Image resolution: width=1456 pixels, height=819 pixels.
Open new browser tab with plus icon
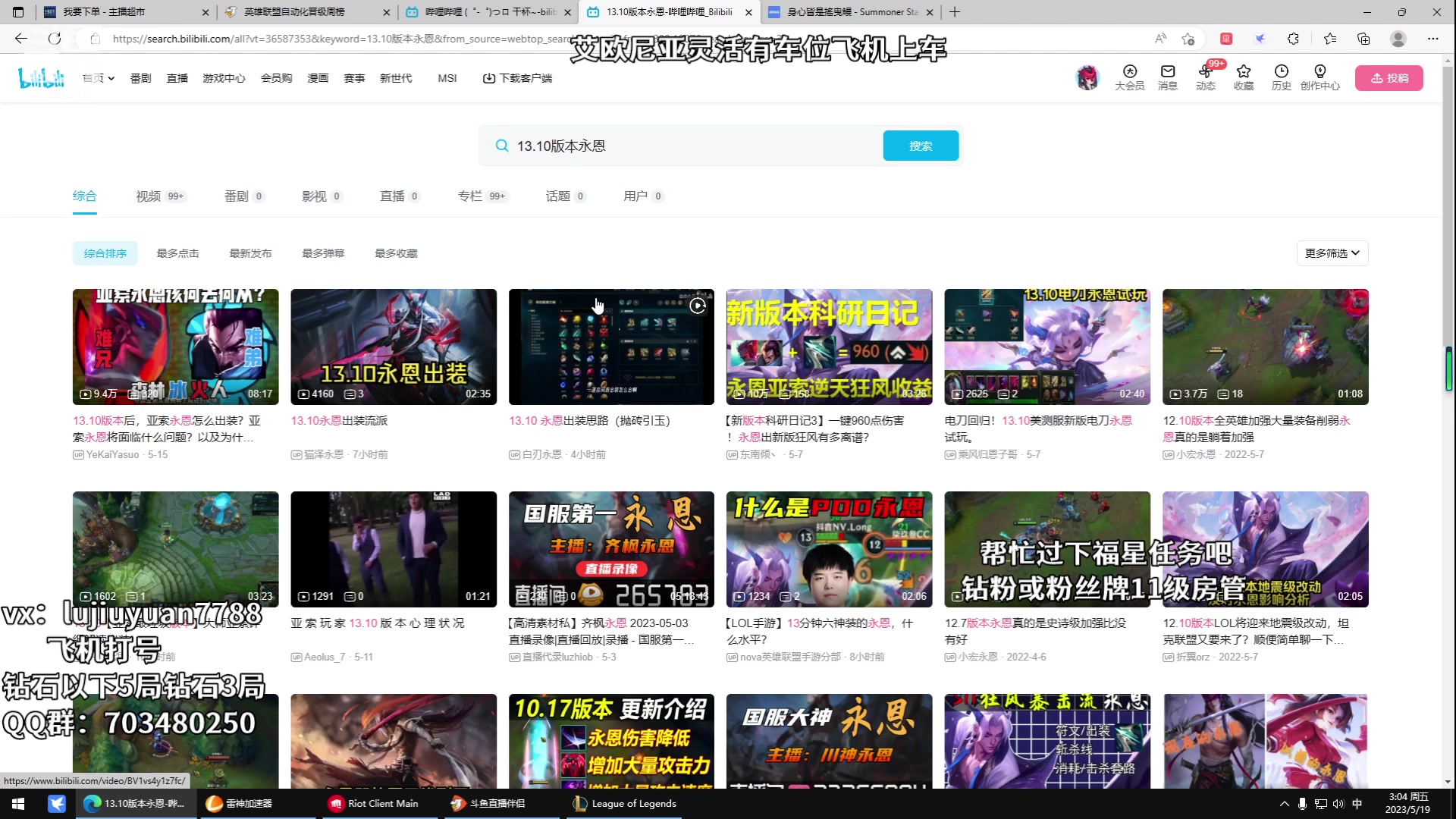point(955,12)
